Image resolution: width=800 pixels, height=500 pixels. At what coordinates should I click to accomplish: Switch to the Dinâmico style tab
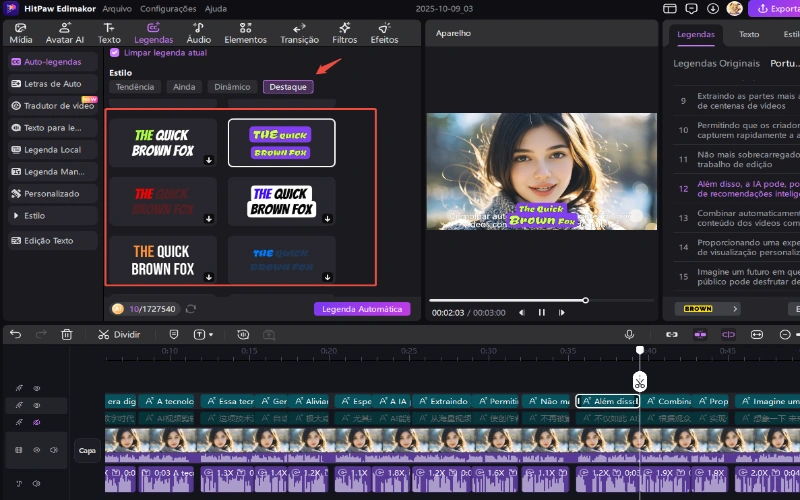click(232, 87)
